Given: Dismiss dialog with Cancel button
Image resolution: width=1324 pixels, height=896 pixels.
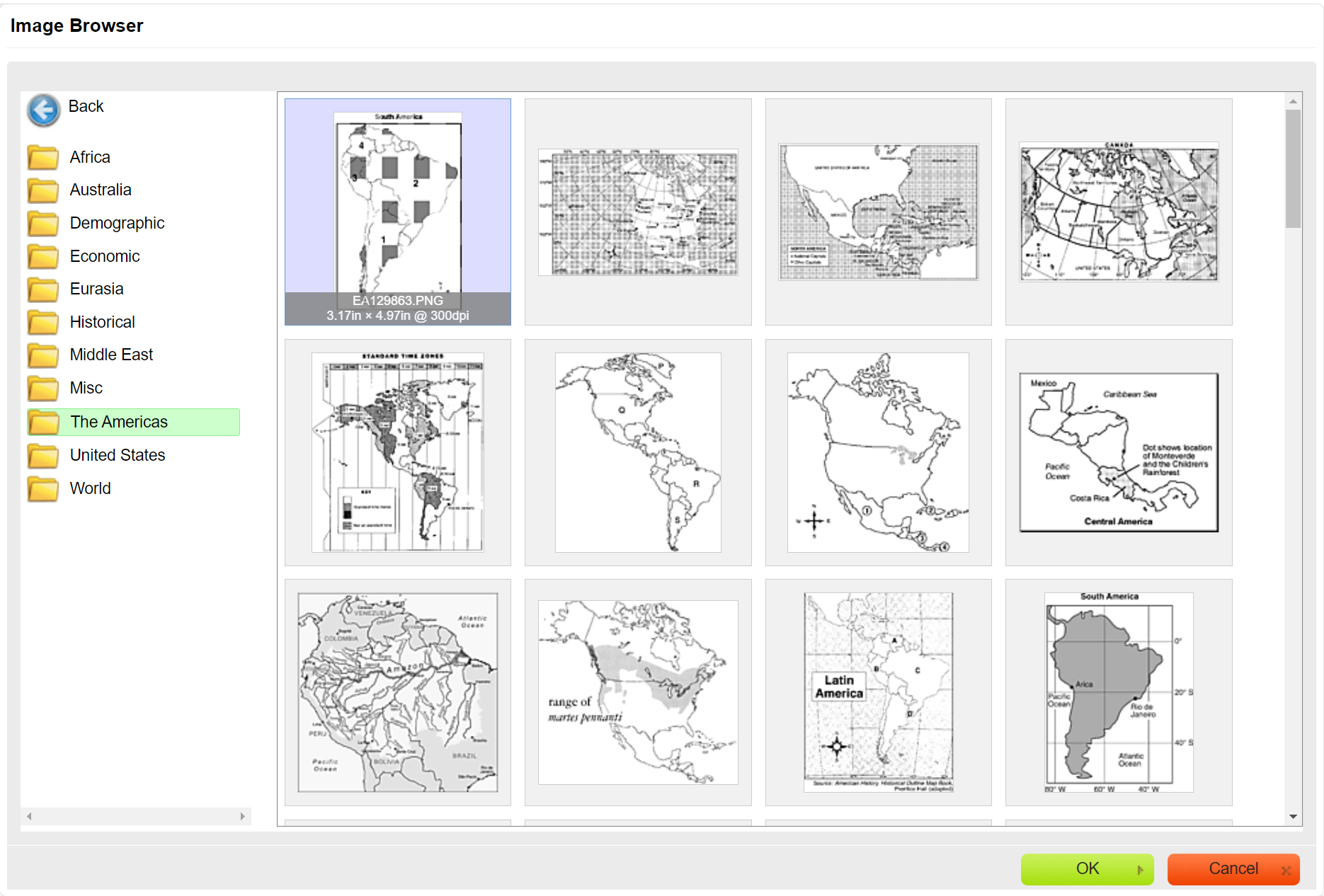Looking at the screenshot, I should pos(1233,869).
